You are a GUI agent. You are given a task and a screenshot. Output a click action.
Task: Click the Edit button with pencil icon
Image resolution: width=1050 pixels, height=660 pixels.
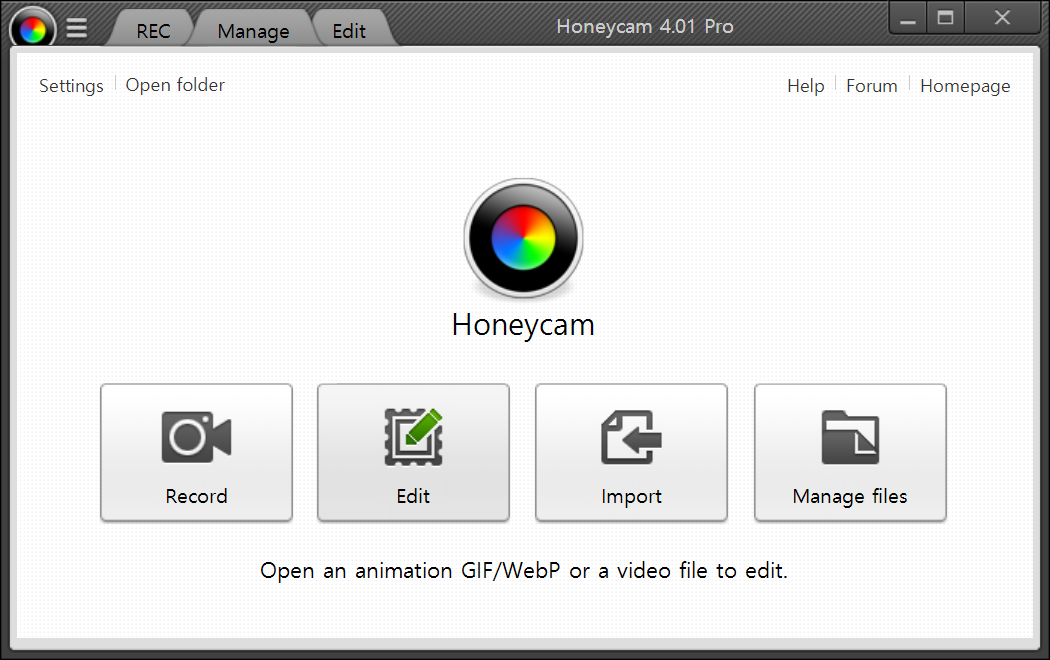pyautogui.click(x=413, y=452)
